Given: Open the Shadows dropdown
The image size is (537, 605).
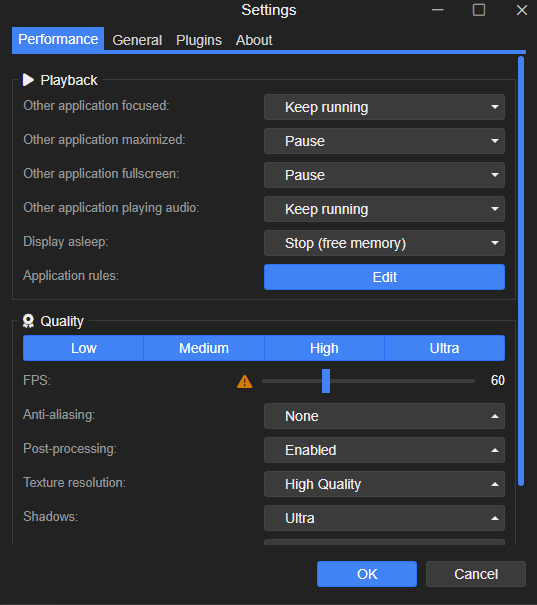Looking at the screenshot, I should click(x=384, y=518).
